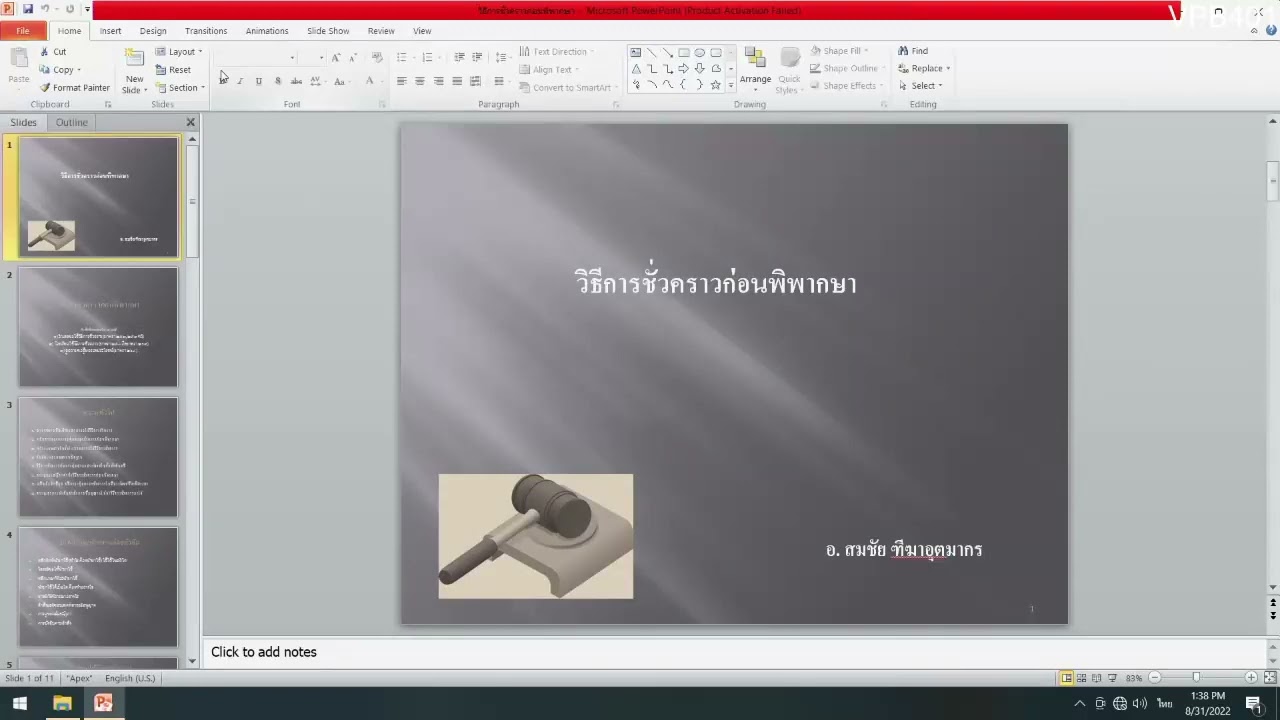Open Windows Start menu
Screen dimensions: 1280x720
[19, 704]
